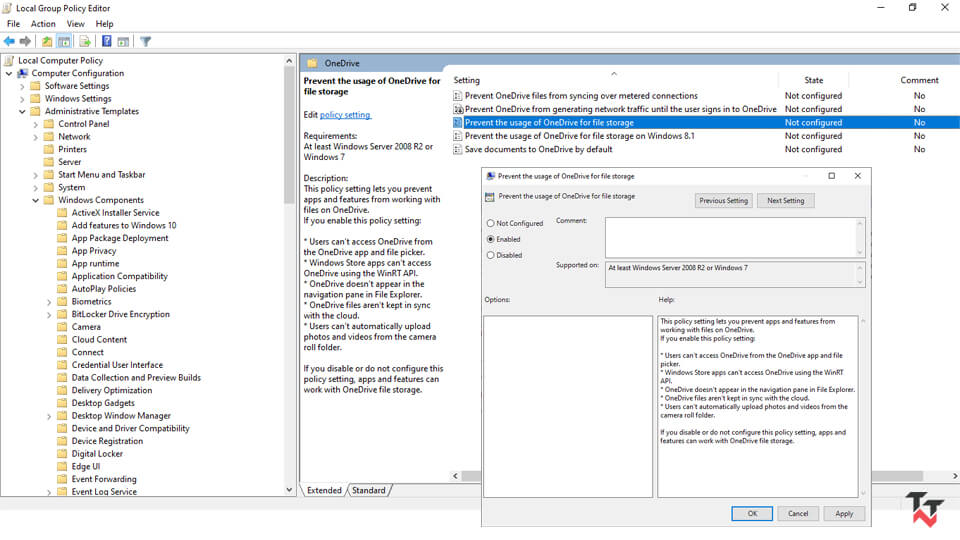This screenshot has height=540, width=960.
Task: Select App Privacy in the tree
Action: (x=94, y=250)
